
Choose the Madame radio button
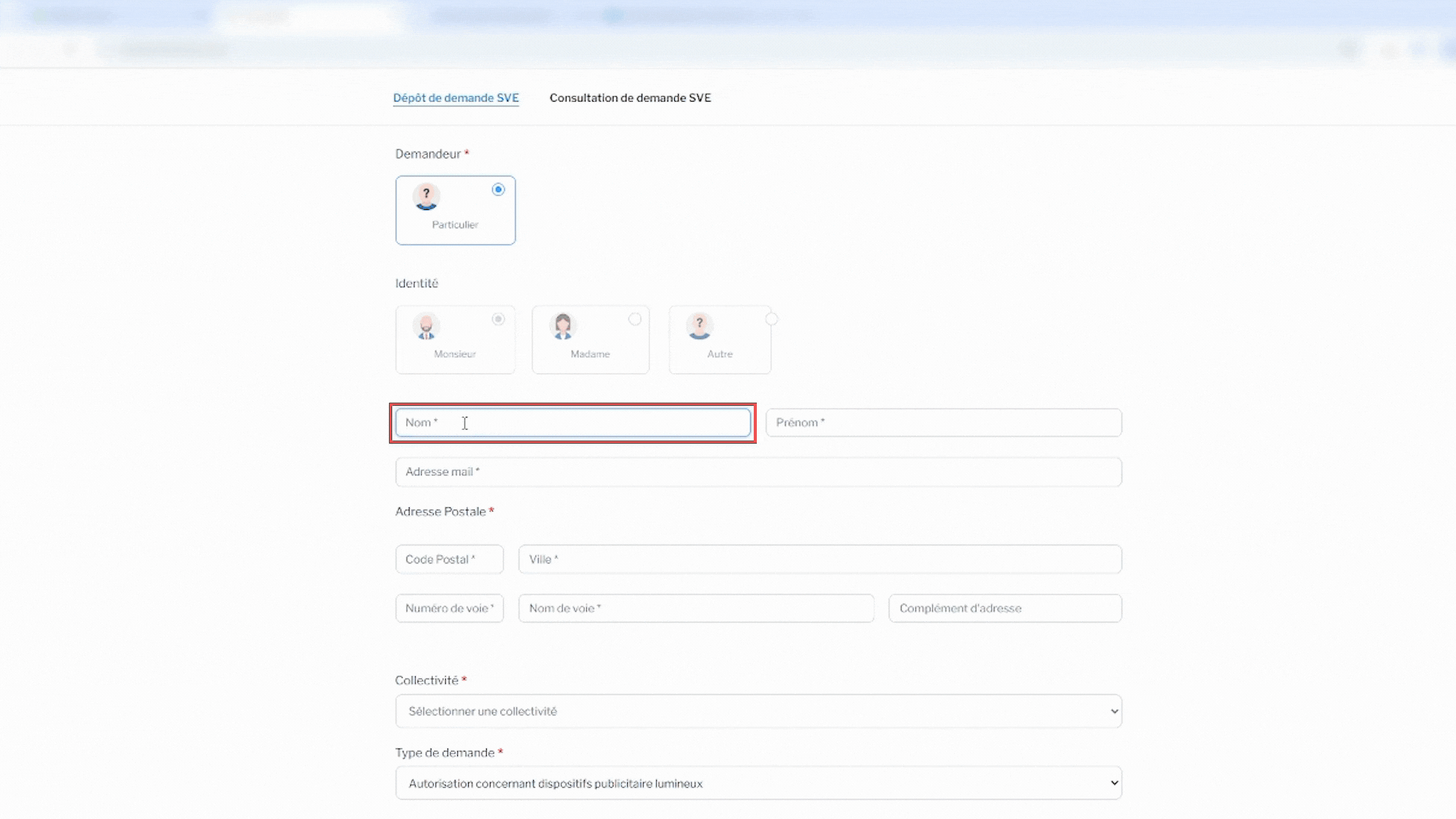point(635,319)
